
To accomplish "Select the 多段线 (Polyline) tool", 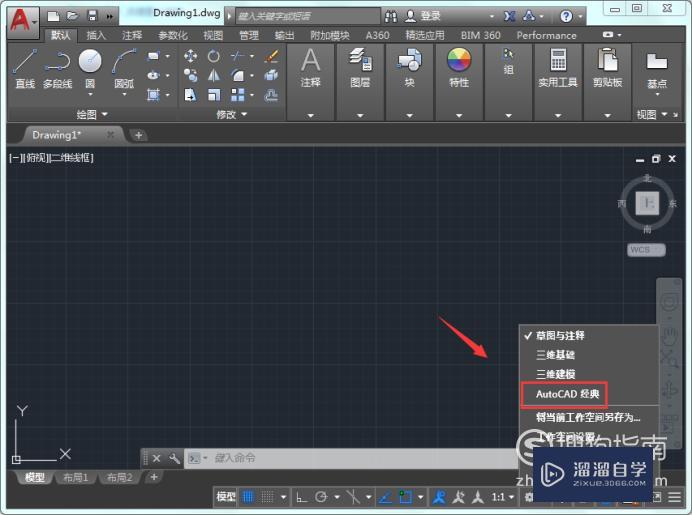I will click(57, 68).
